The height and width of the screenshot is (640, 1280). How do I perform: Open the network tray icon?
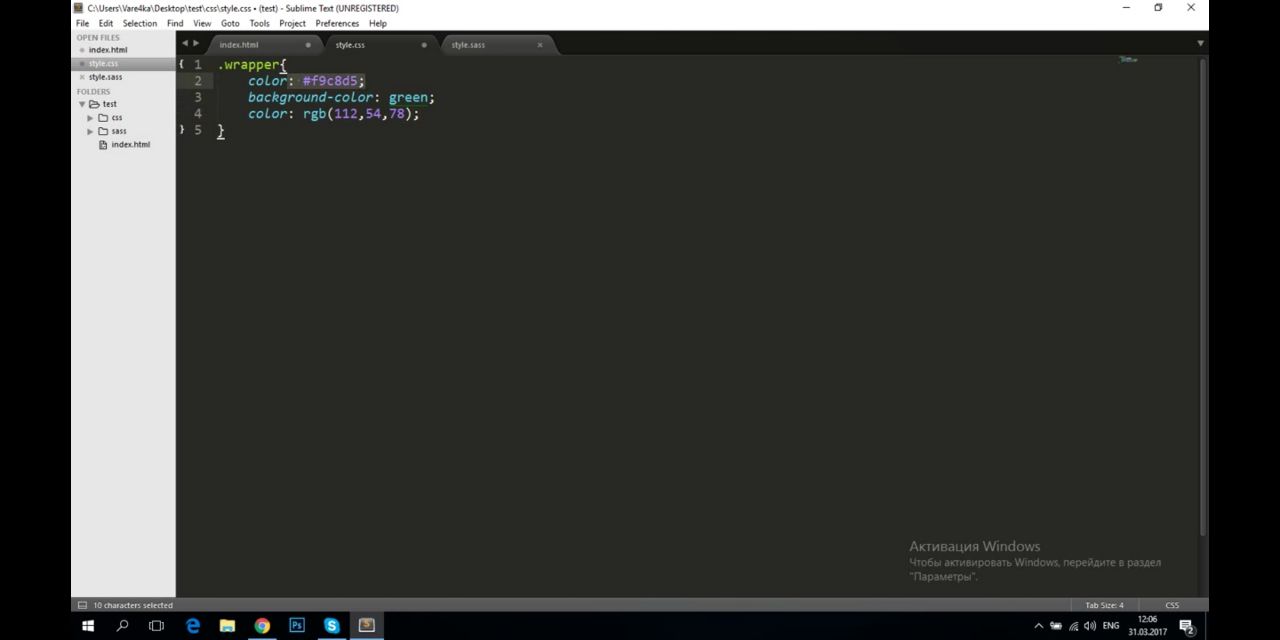coord(1073,626)
